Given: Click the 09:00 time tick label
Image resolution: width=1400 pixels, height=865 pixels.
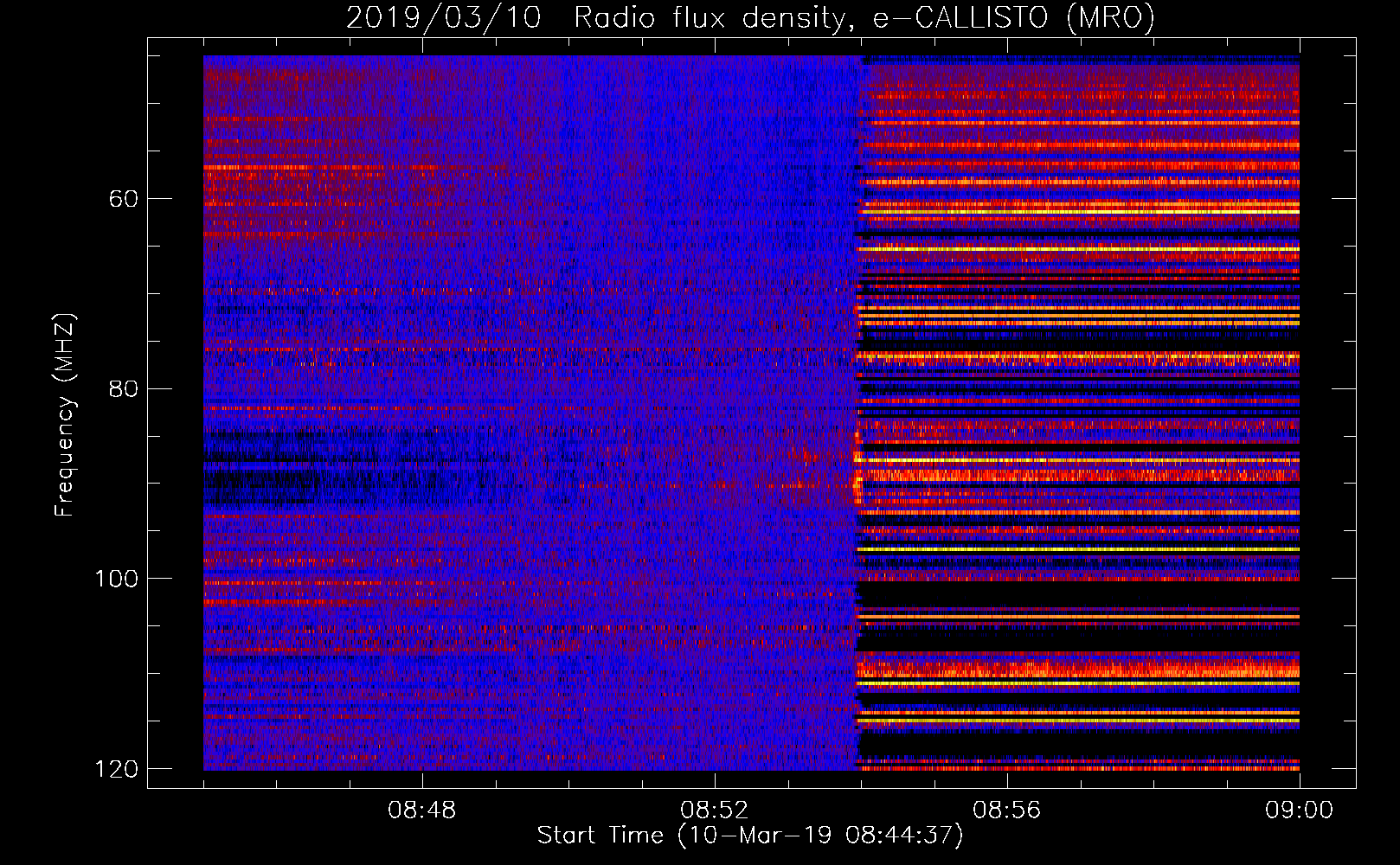Looking at the screenshot, I should pos(1300,811).
